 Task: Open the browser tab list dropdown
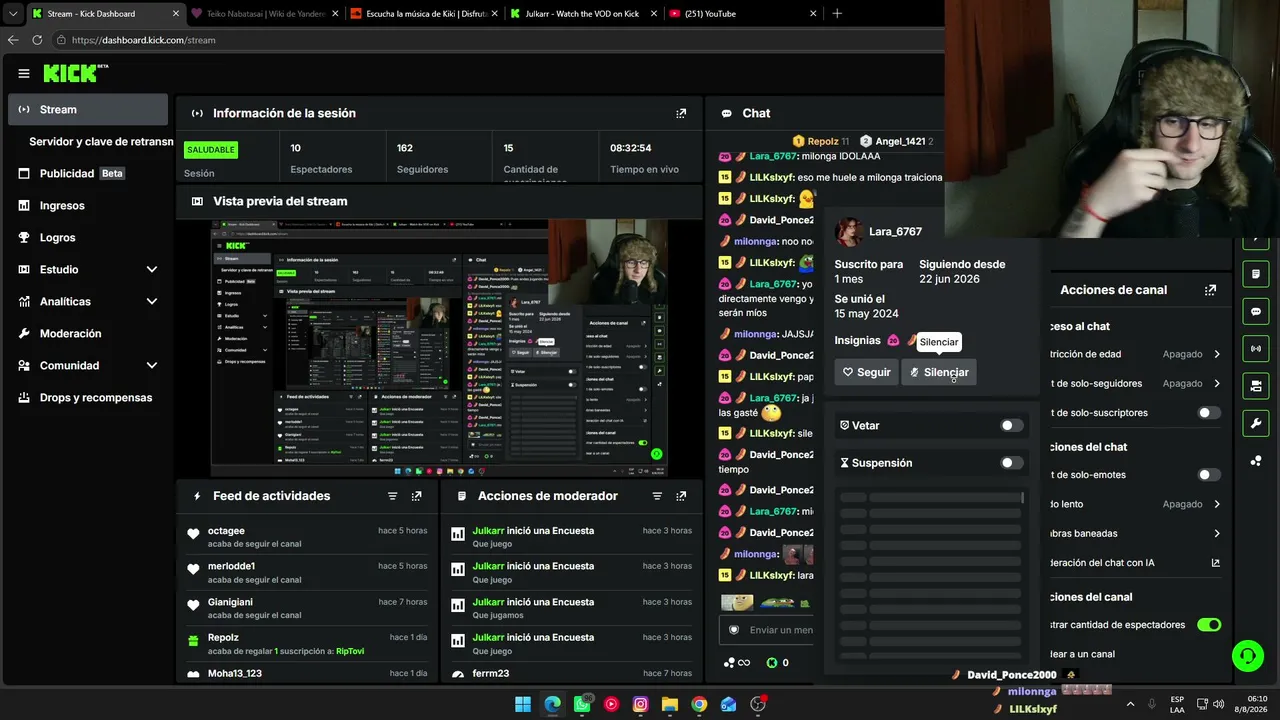pos(13,14)
